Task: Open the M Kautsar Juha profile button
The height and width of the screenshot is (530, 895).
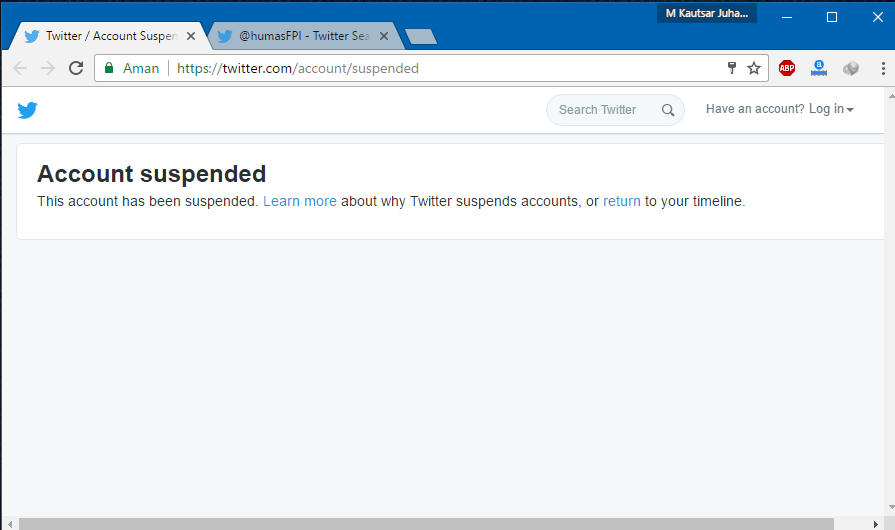Action: (707, 13)
